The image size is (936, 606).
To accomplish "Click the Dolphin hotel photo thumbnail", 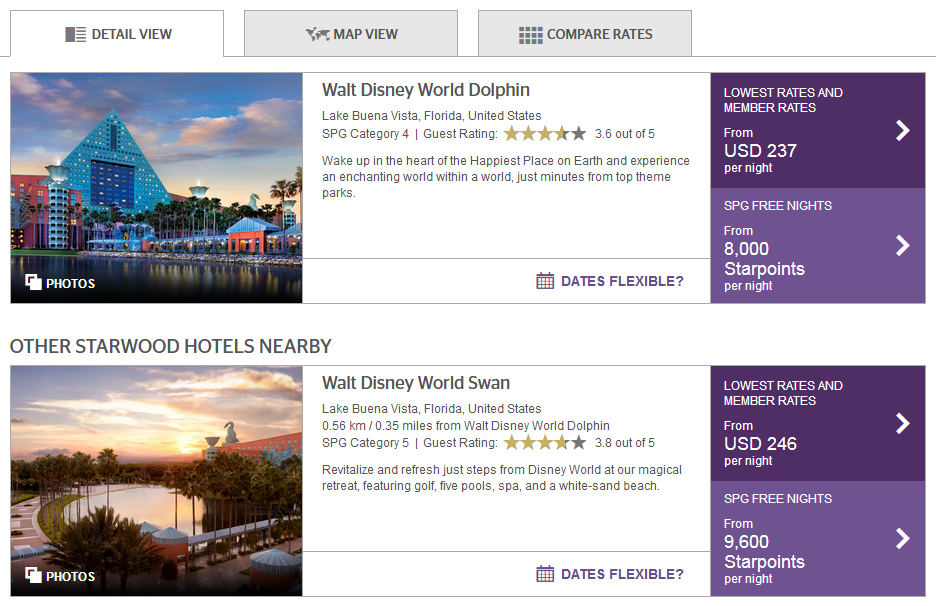I will pos(156,188).
